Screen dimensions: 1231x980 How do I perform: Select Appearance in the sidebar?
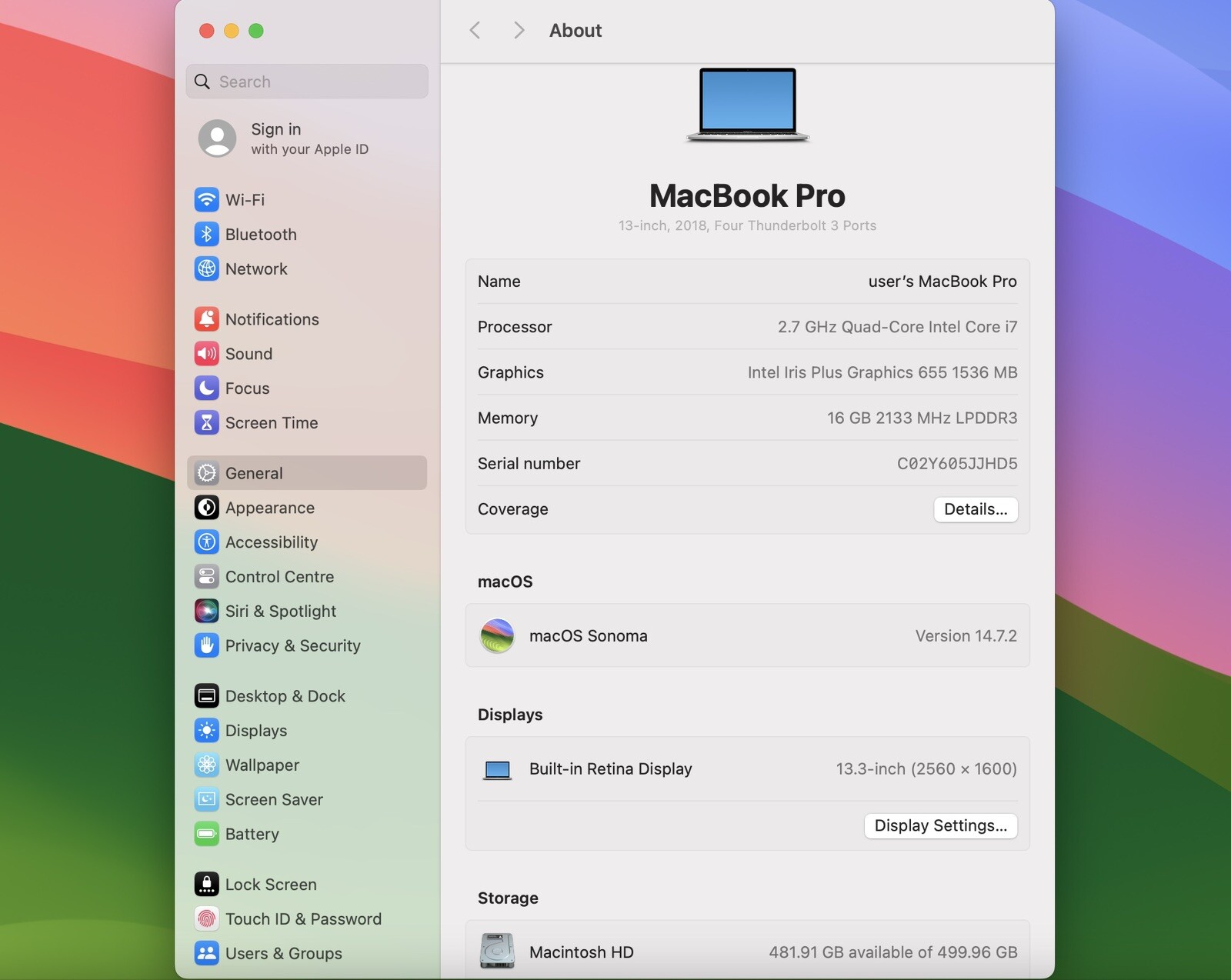click(x=307, y=508)
